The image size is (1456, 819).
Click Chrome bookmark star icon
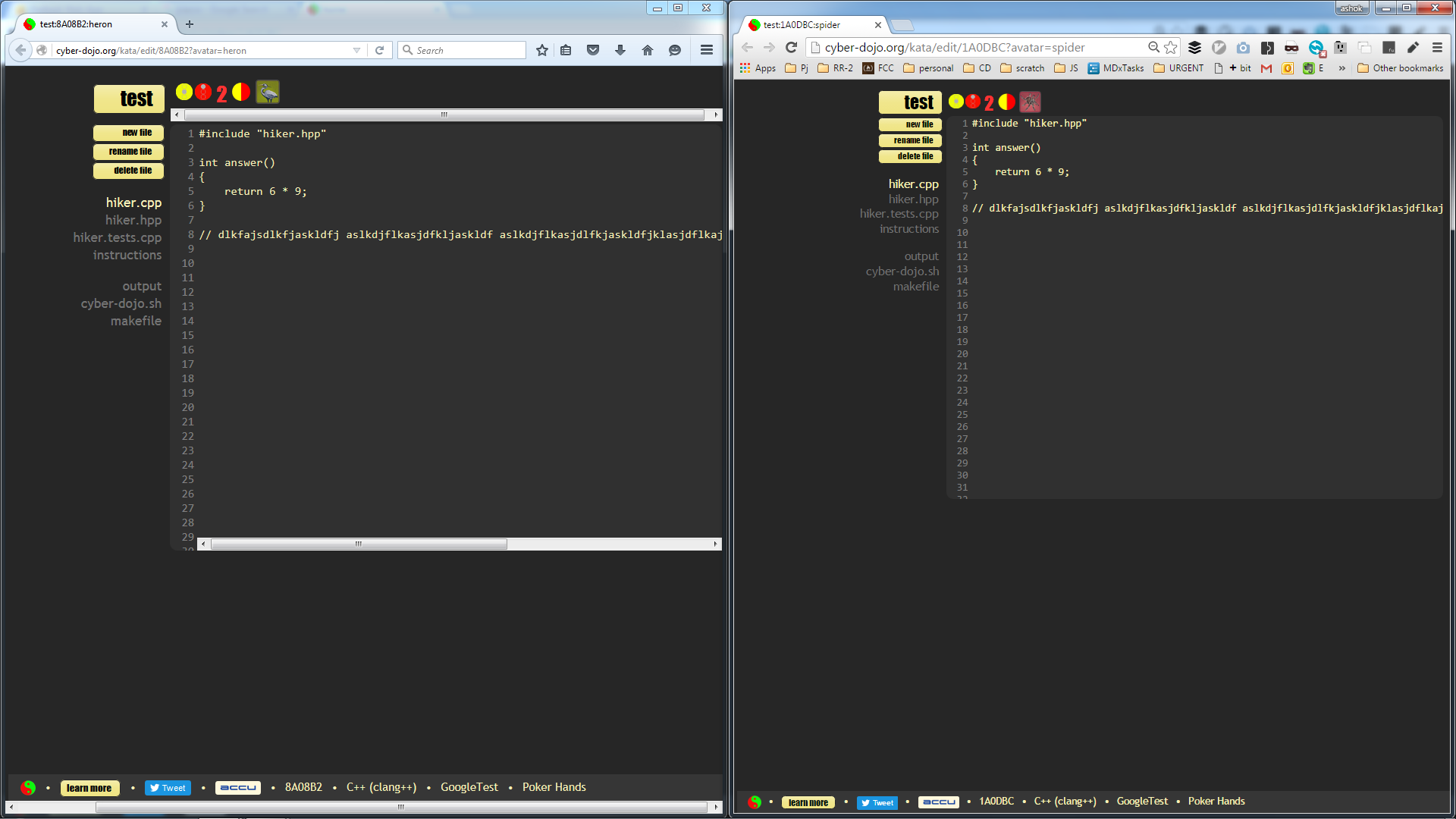tap(1171, 47)
